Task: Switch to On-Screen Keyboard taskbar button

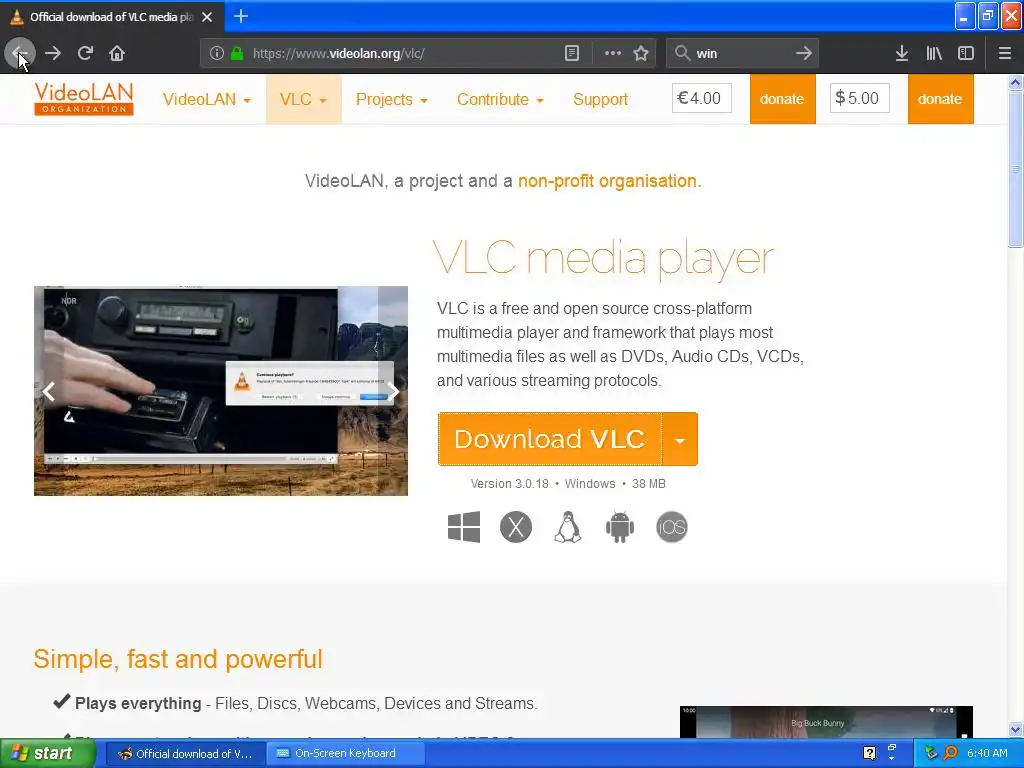Action: tap(345, 754)
